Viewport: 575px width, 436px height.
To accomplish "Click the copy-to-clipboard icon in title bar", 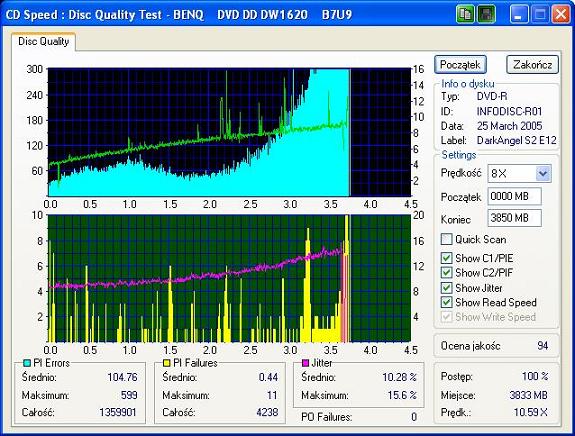I will 465,15.
